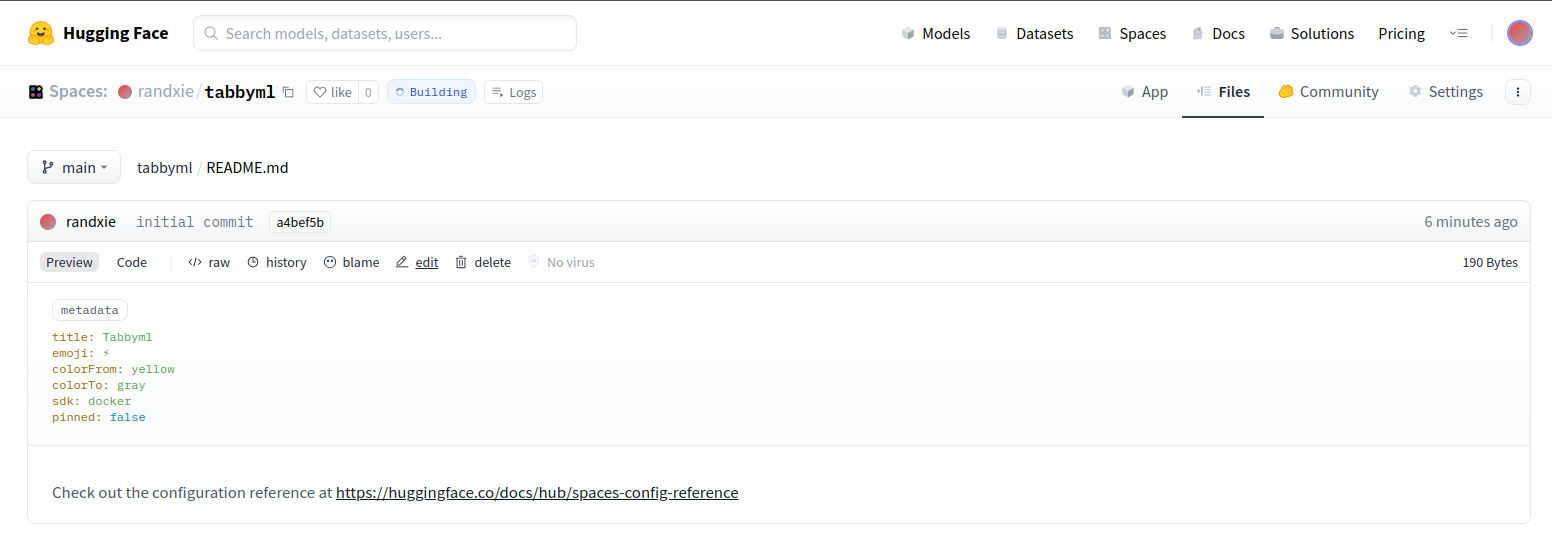1552x546 pixels.
Task: Click the 190 Bytes file size
Action: tap(1490, 262)
